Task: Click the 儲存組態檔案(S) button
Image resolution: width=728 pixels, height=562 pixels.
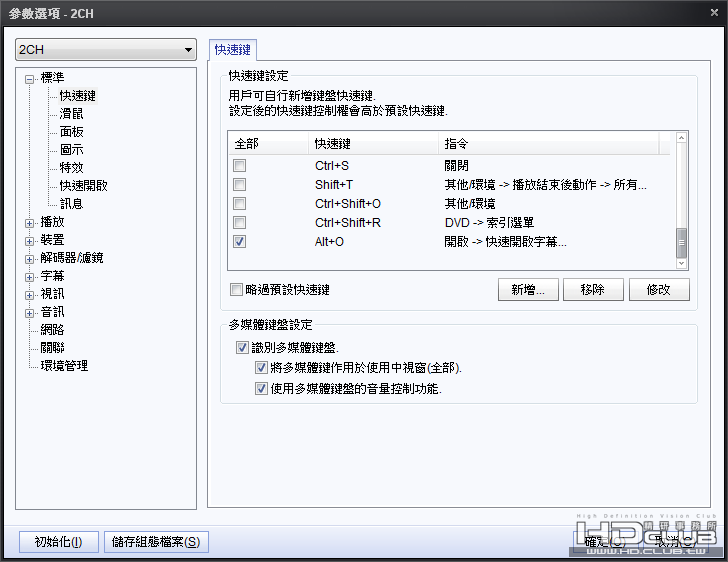Action: click(x=156, y=542)
